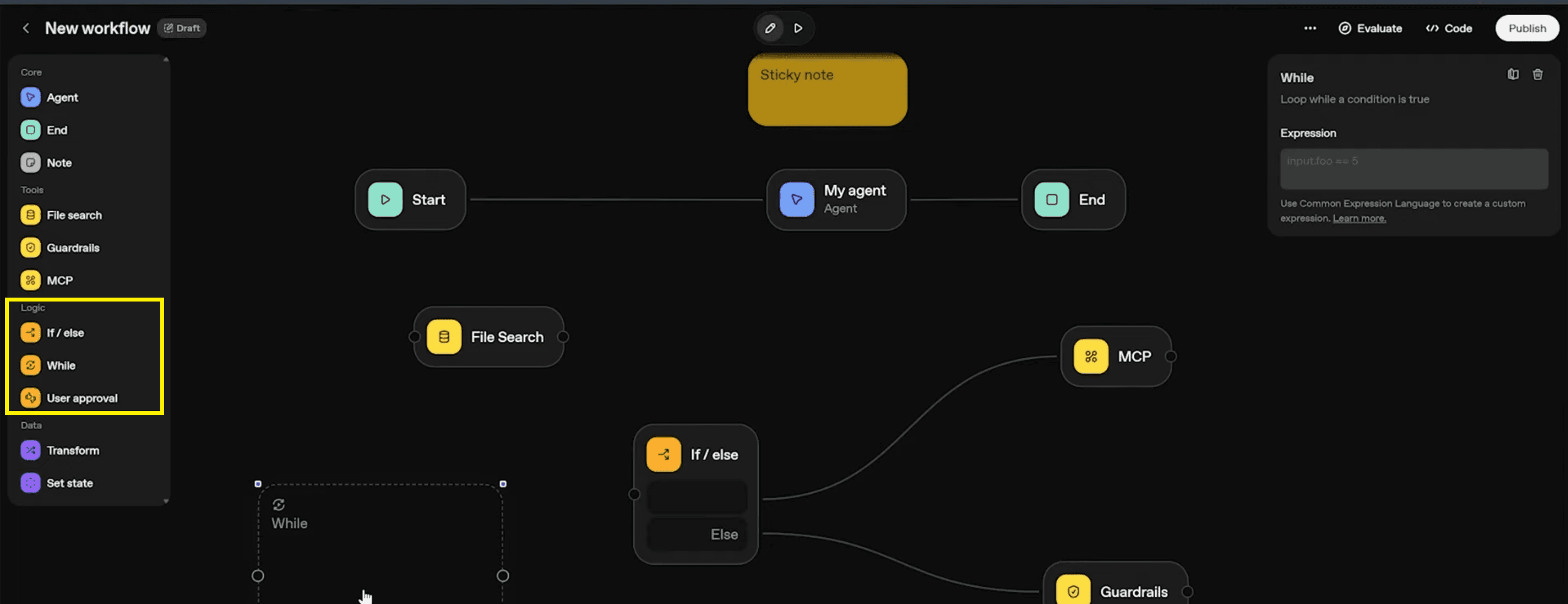The height and width of the screenshot is (604, 1568).
Task: Switch to preview play mode
Action: point(798,28)
